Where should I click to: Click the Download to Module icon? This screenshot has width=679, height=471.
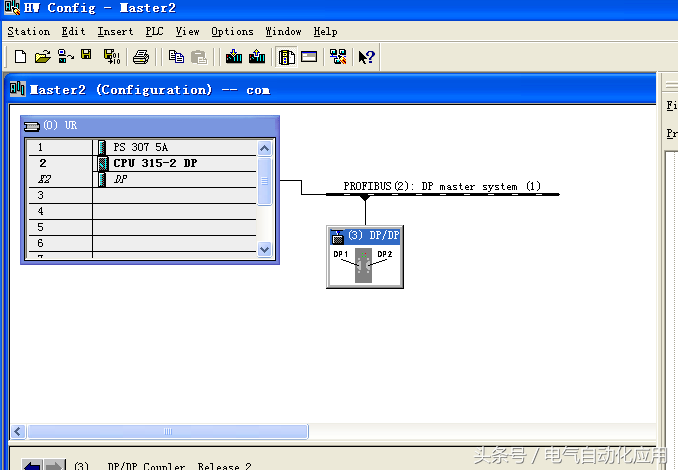234,57
